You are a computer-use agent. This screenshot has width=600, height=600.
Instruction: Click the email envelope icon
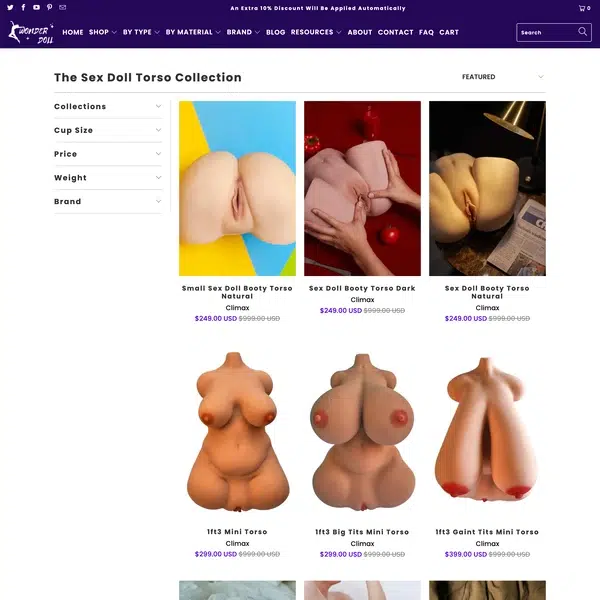coord(62,7)
